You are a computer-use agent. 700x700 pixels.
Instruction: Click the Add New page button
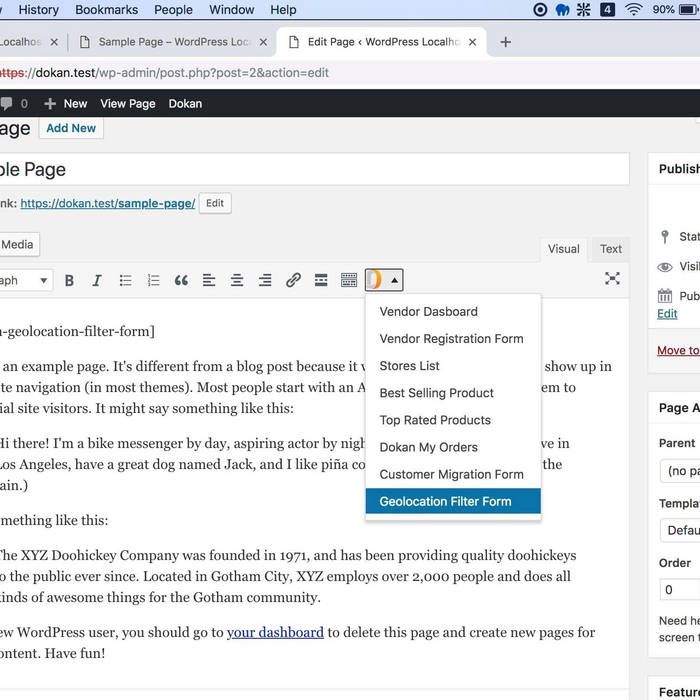tap(71, 128)
